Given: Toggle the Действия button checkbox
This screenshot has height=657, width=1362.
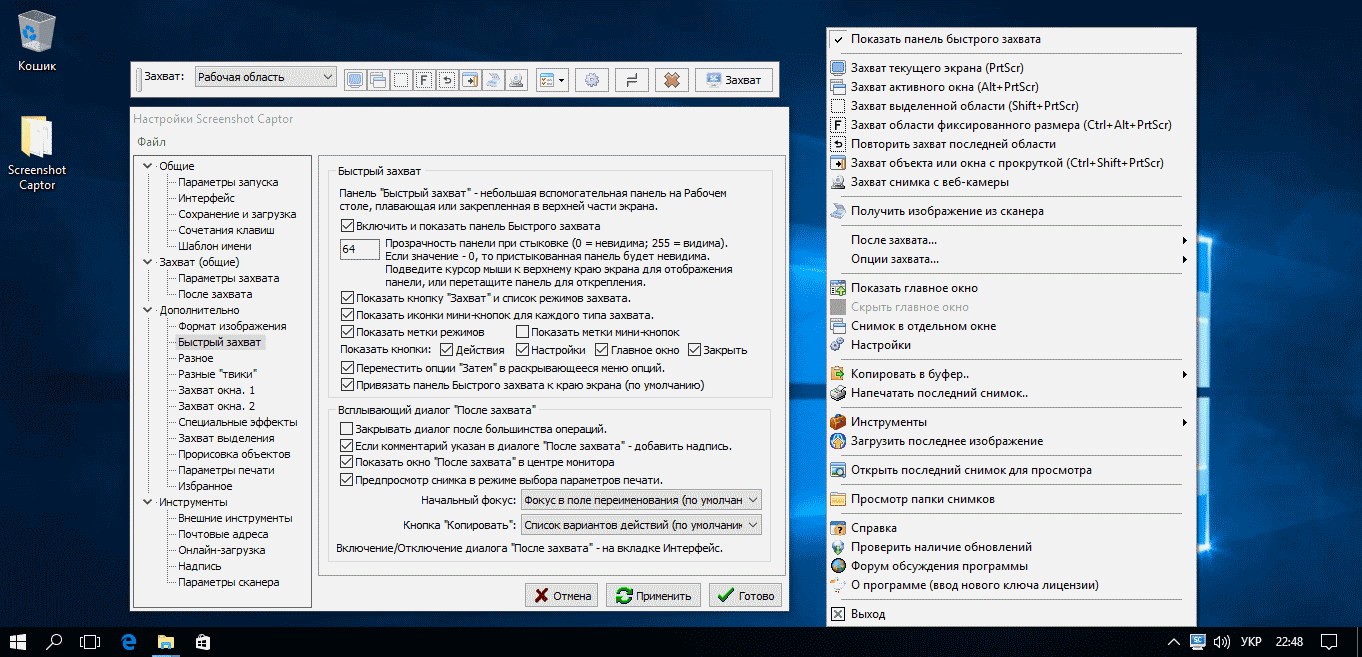Looking at the screenshot, I should point(445,350).
